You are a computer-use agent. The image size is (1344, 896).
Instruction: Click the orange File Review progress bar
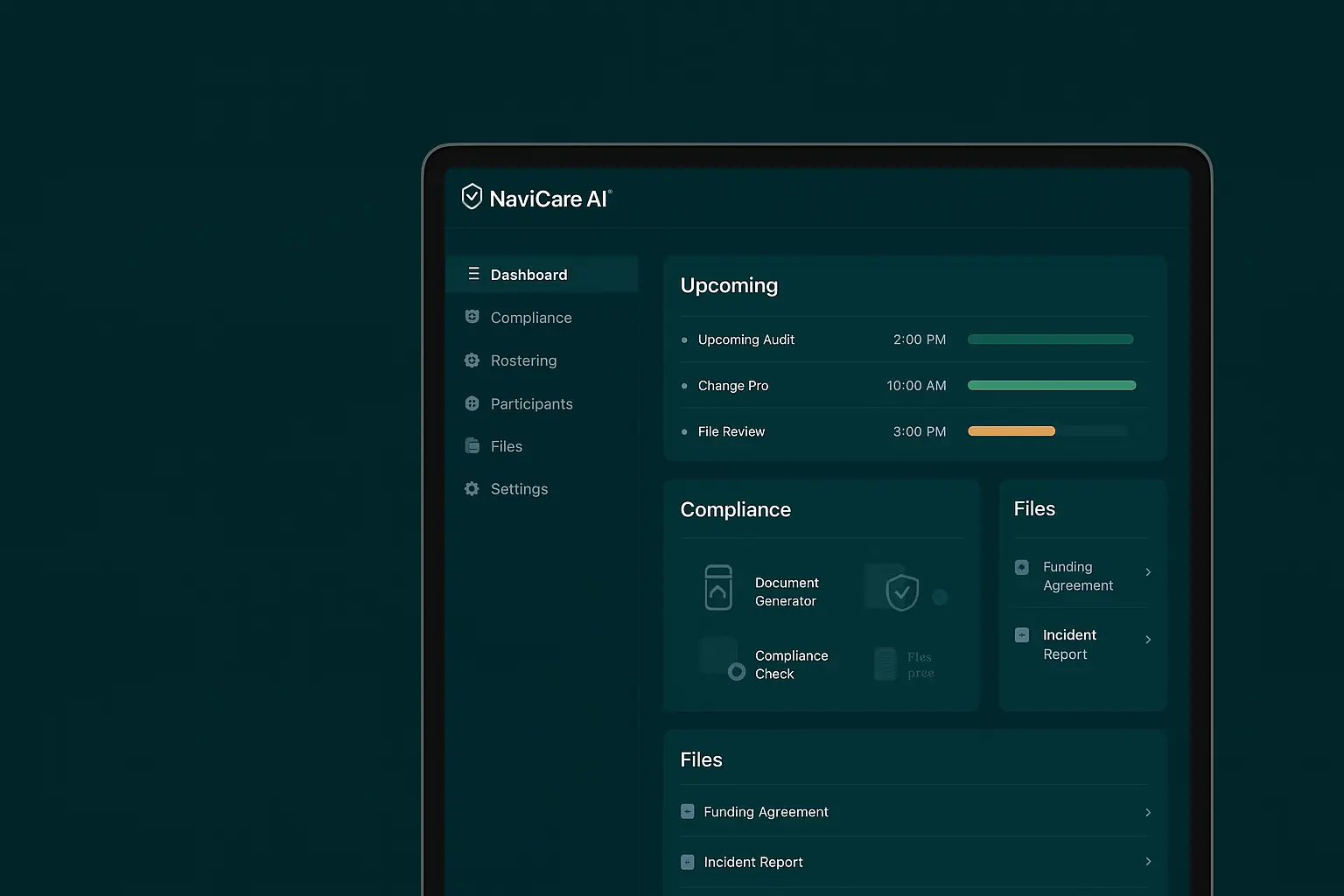coord(1011,431)
